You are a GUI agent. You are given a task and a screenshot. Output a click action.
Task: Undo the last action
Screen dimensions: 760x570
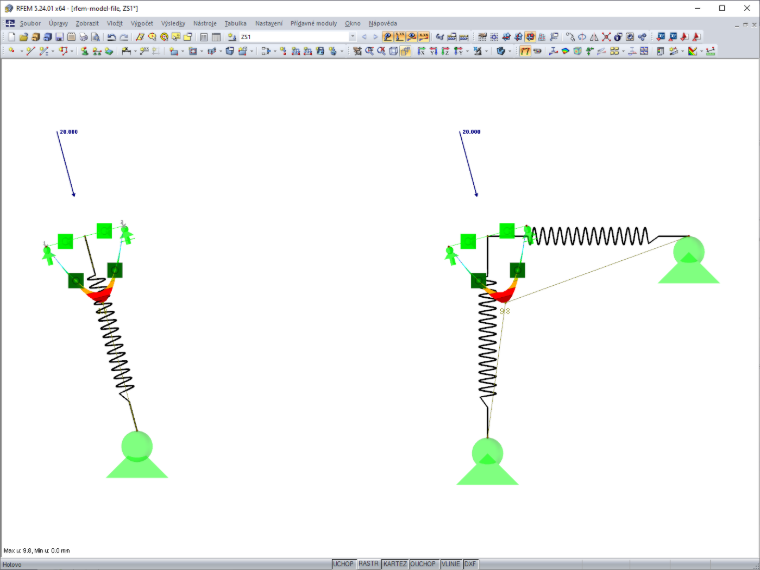pos(111,37)
